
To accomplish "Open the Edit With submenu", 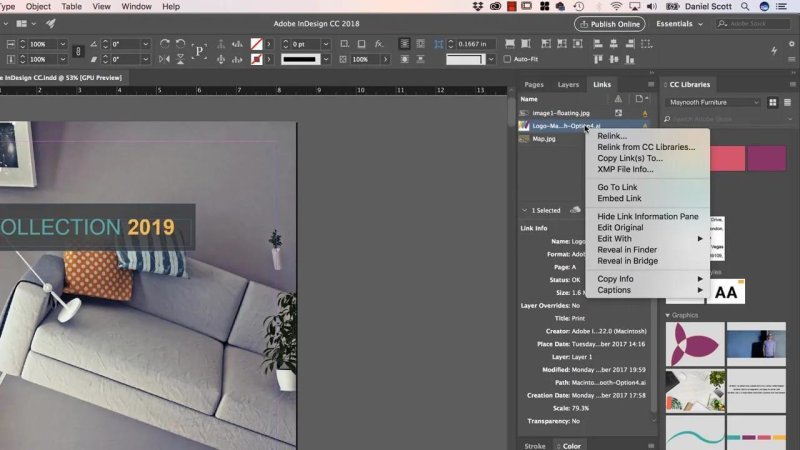I will 647,239.
